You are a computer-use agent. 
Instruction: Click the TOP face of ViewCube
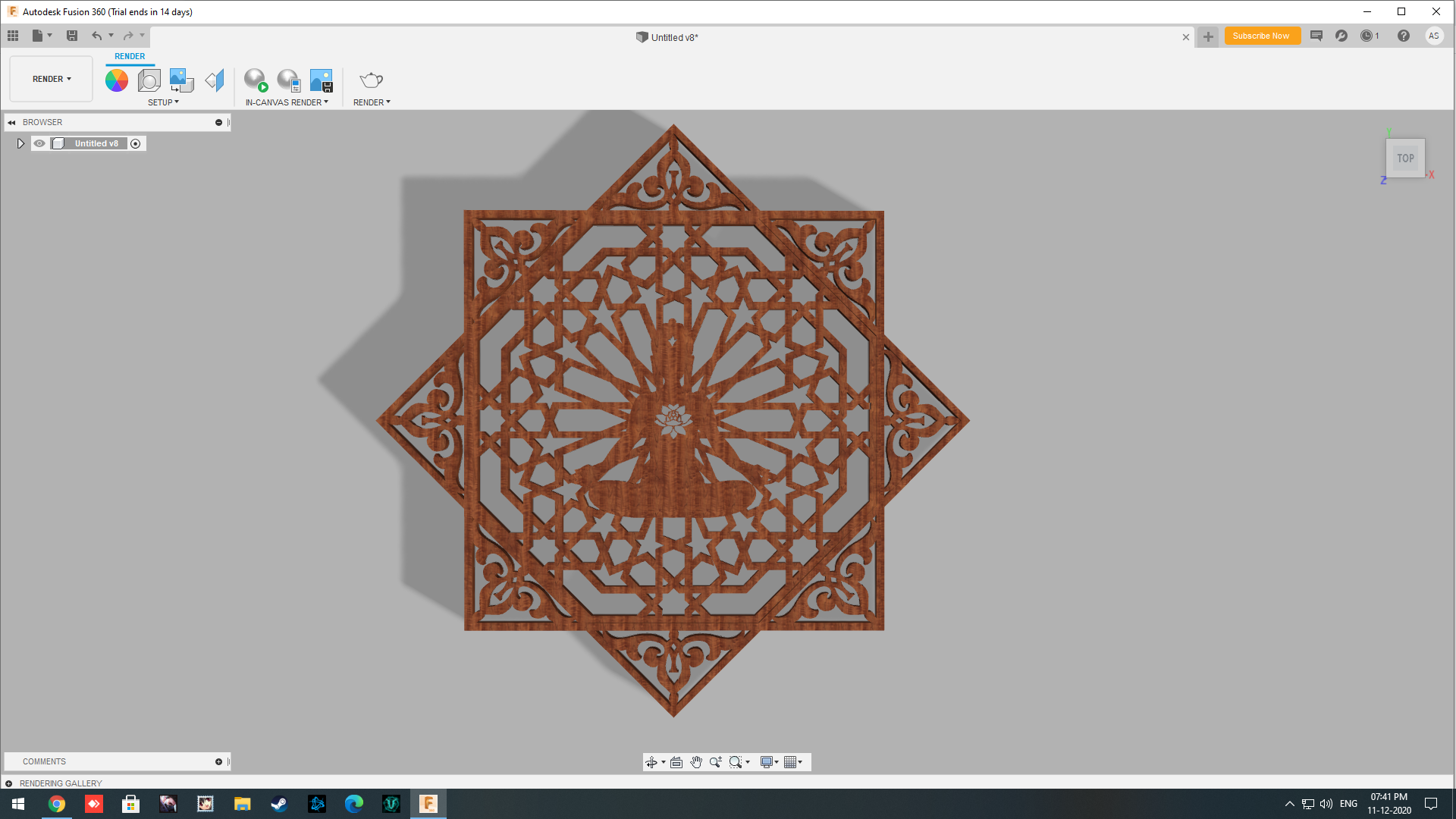1405,158
